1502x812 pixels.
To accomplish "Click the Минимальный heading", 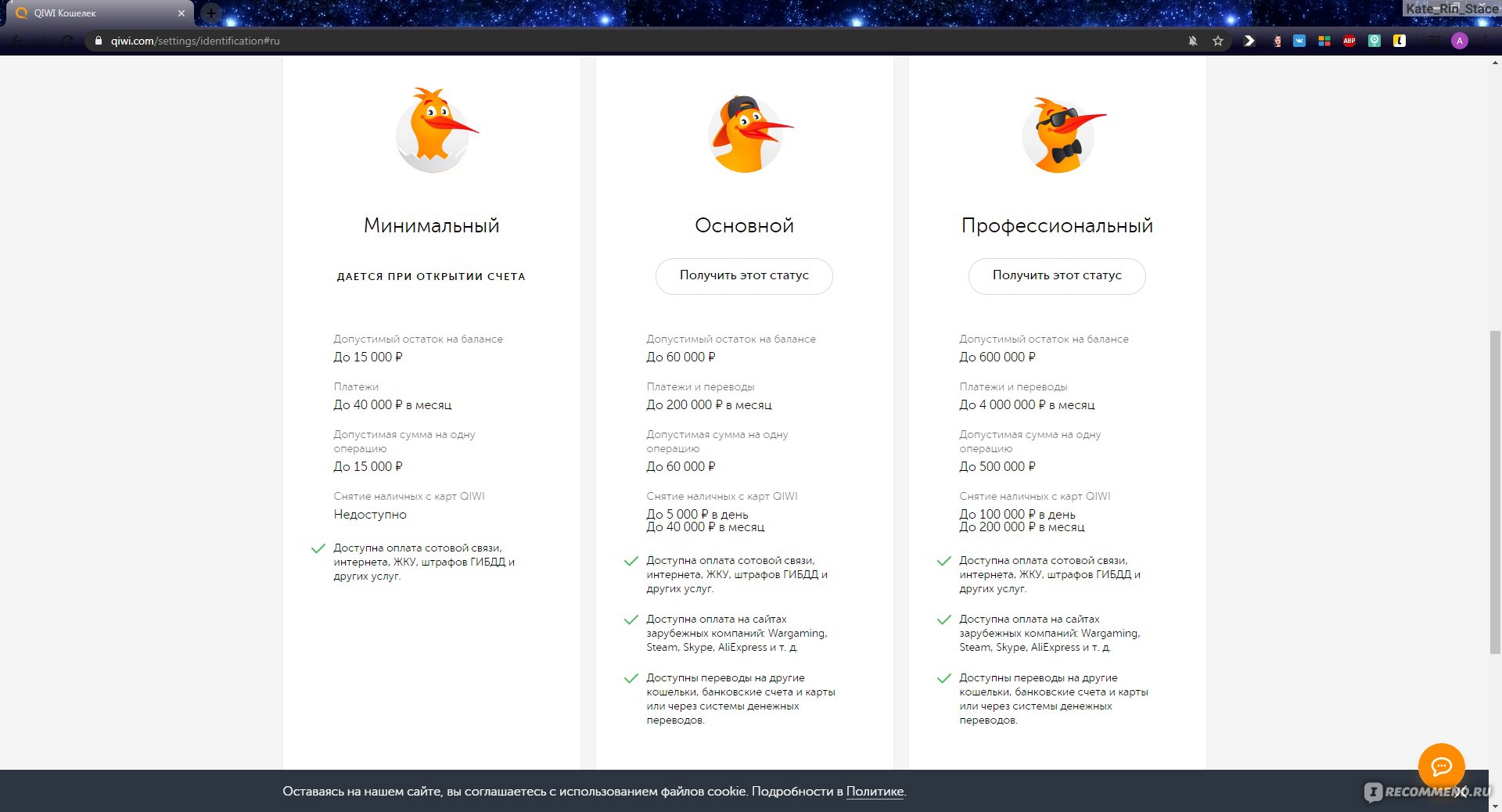I will [431, 226].
